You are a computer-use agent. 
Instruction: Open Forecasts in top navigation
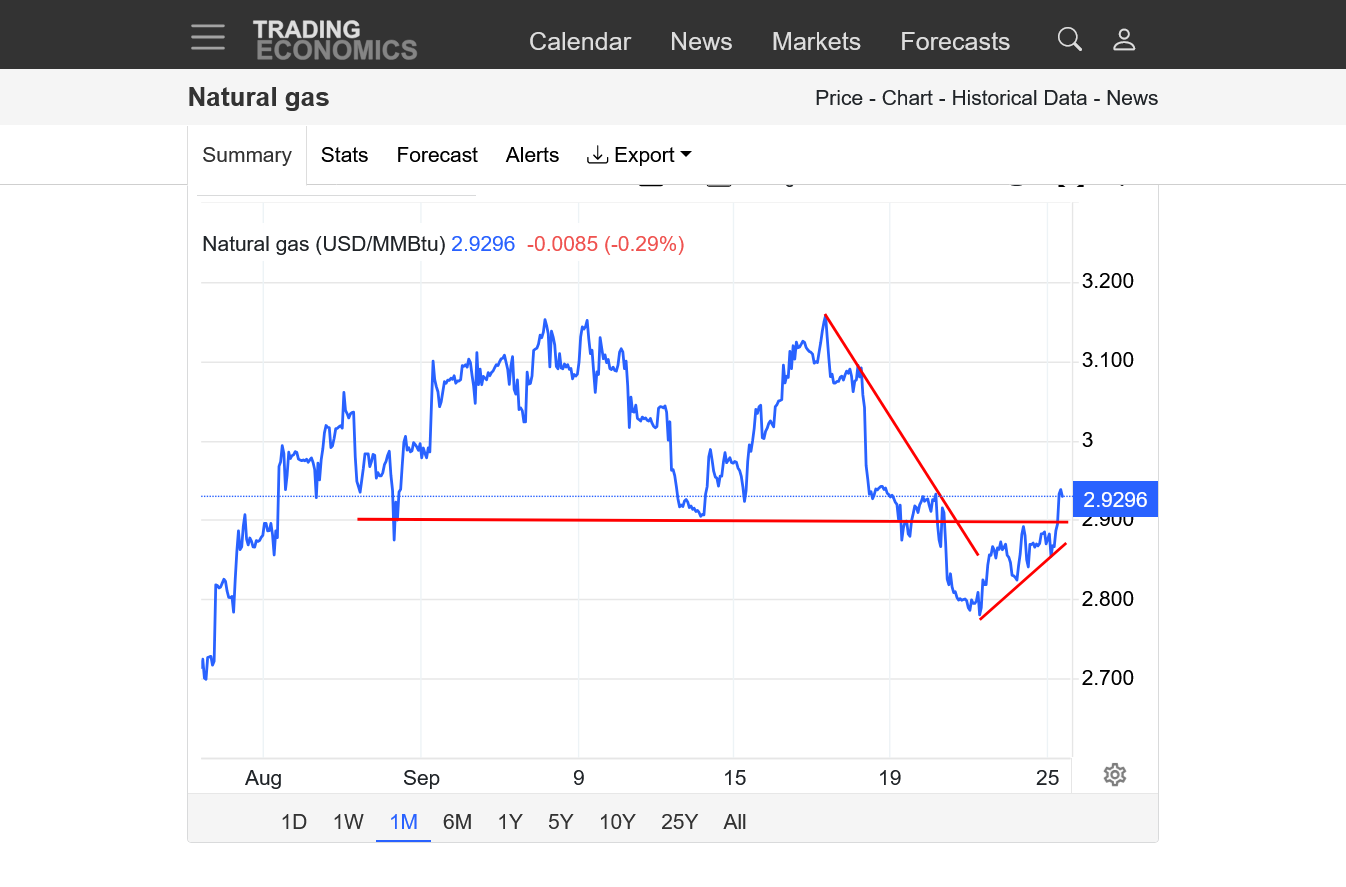coord(955,42)
